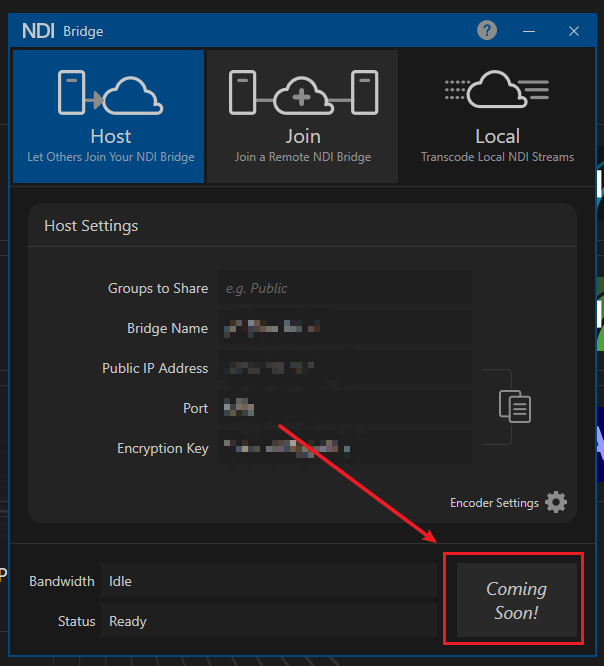
Task: Click the Encoder Settings label
Action: tap(494, 503)
